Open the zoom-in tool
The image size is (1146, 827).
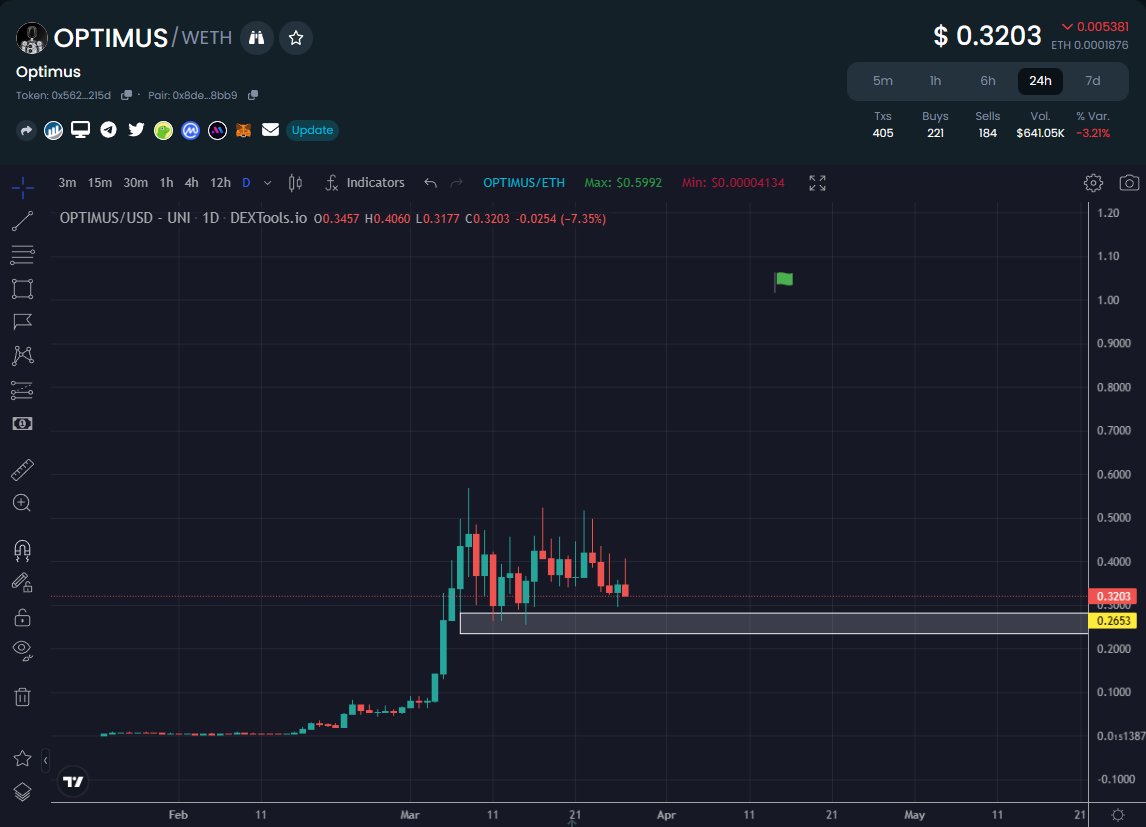coord(21,503)
